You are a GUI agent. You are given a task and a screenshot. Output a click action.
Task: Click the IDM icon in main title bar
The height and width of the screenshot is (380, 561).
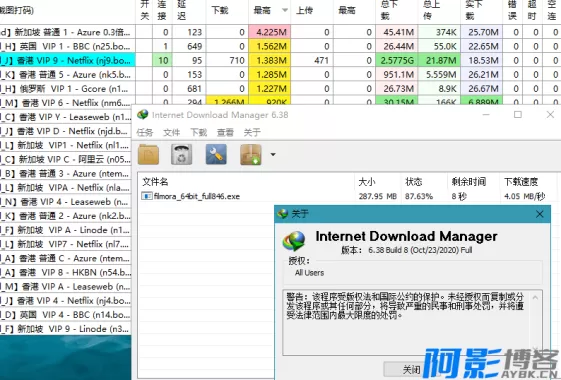(x=142, y=115)
